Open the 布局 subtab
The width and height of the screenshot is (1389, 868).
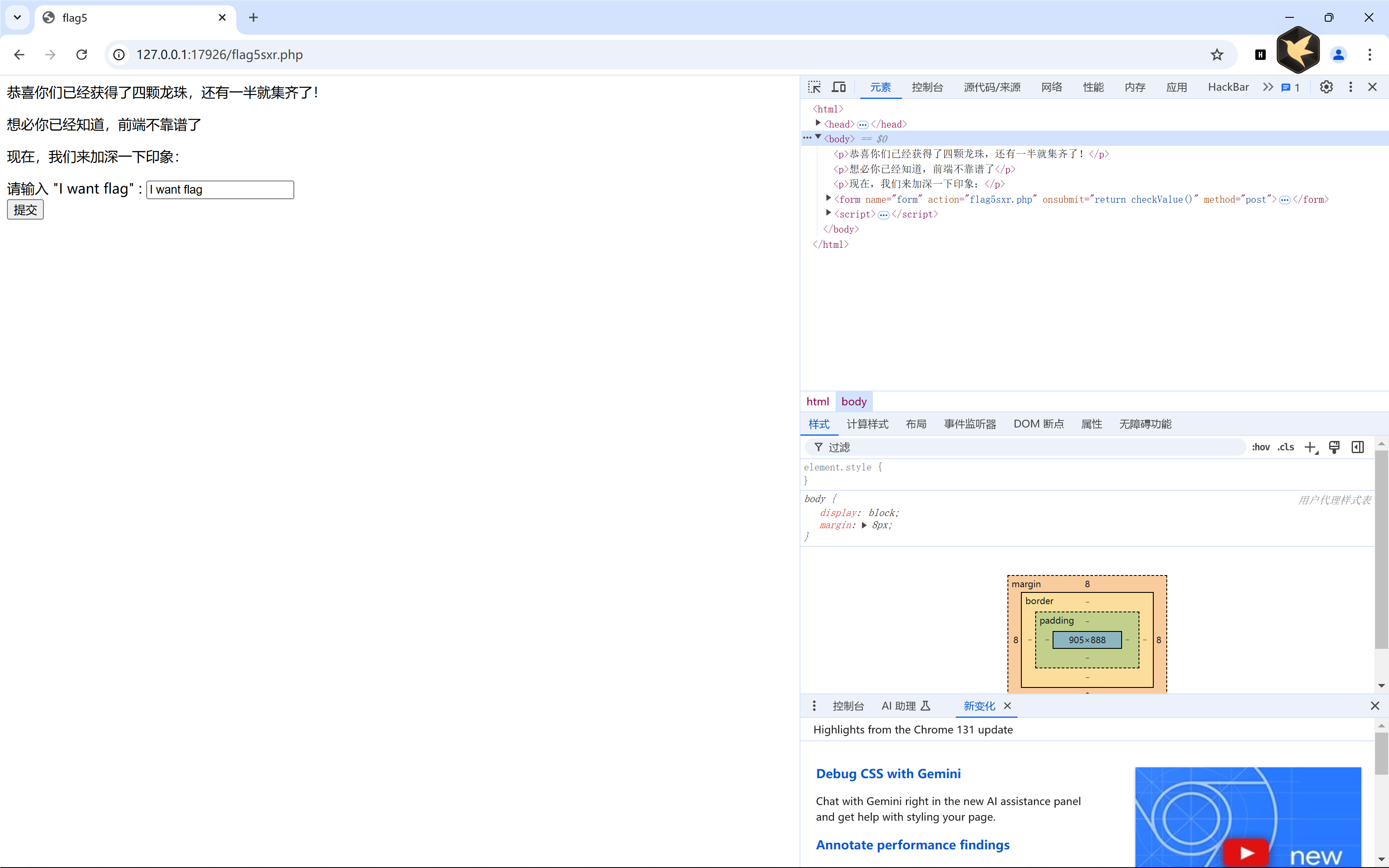click(x=916, y=424)
